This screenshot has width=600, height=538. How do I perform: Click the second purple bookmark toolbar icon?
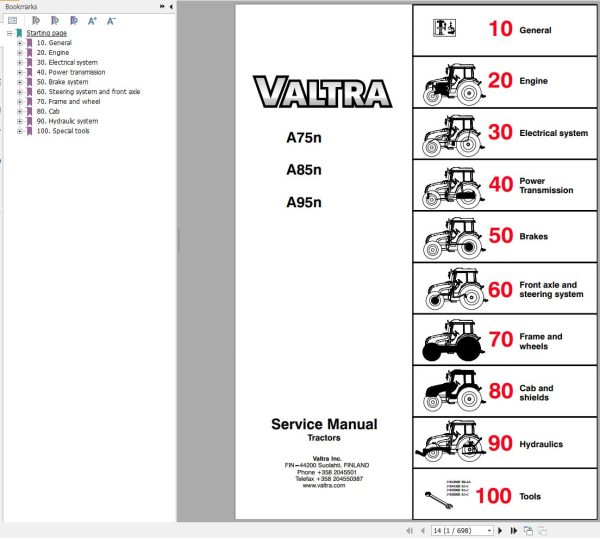(x=55, y=21)
